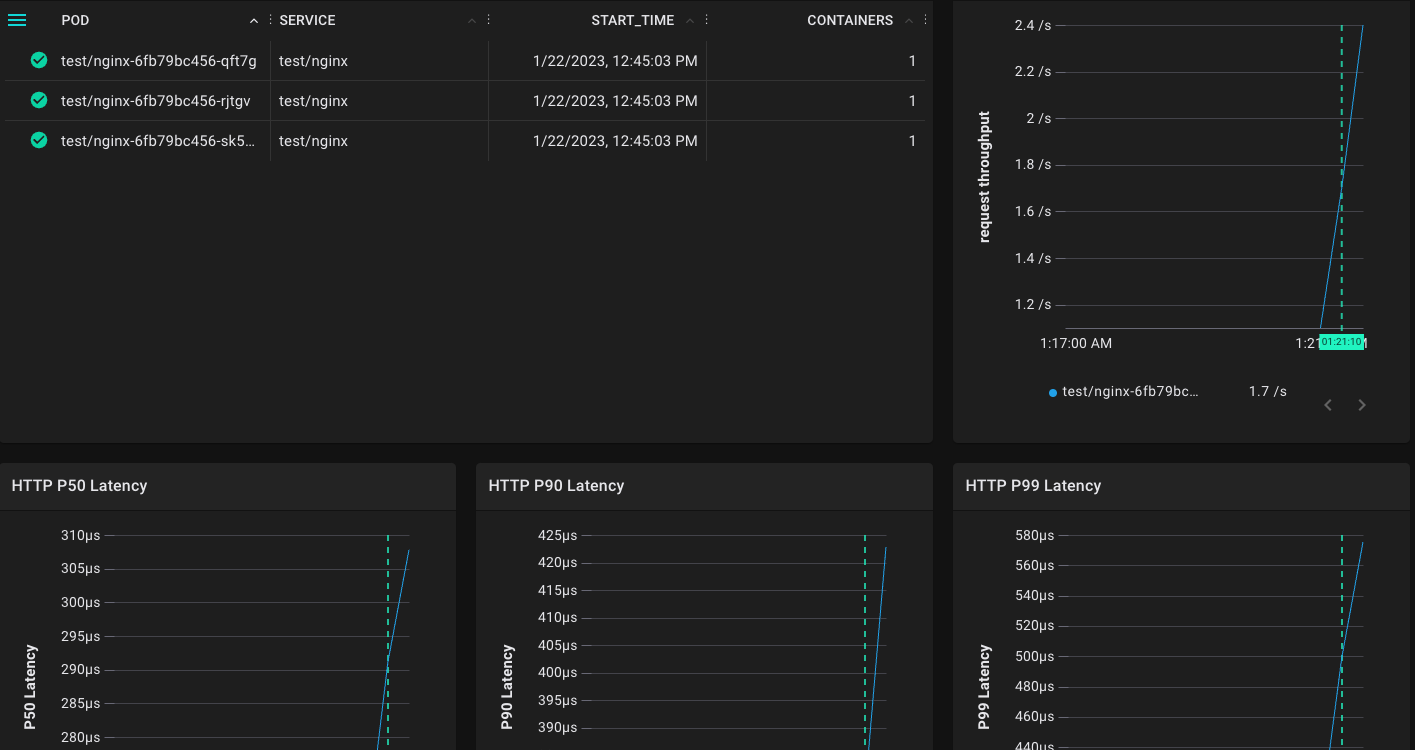
Task: Open SERVICE column options dots
Action: (488, 20)
